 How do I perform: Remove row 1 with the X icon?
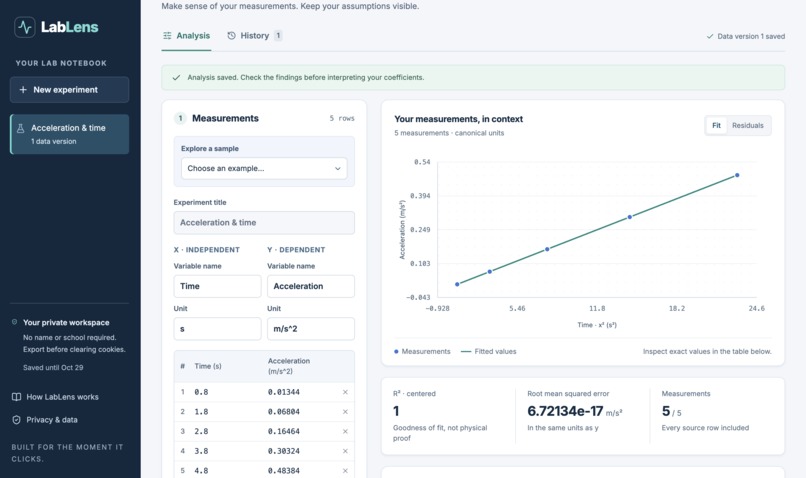345,392
